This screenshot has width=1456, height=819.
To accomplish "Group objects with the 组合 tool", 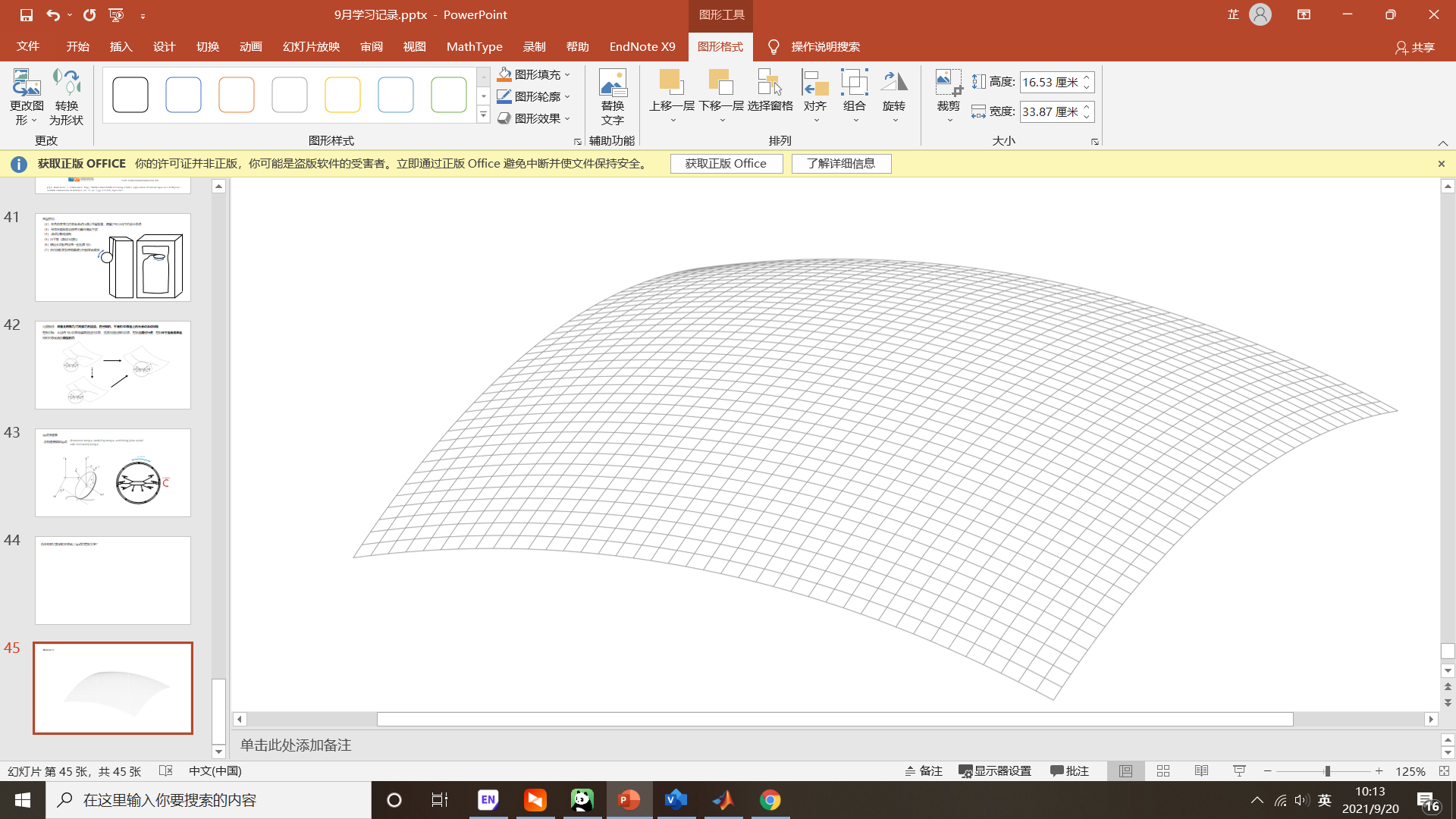I will (x=855, y=95).
